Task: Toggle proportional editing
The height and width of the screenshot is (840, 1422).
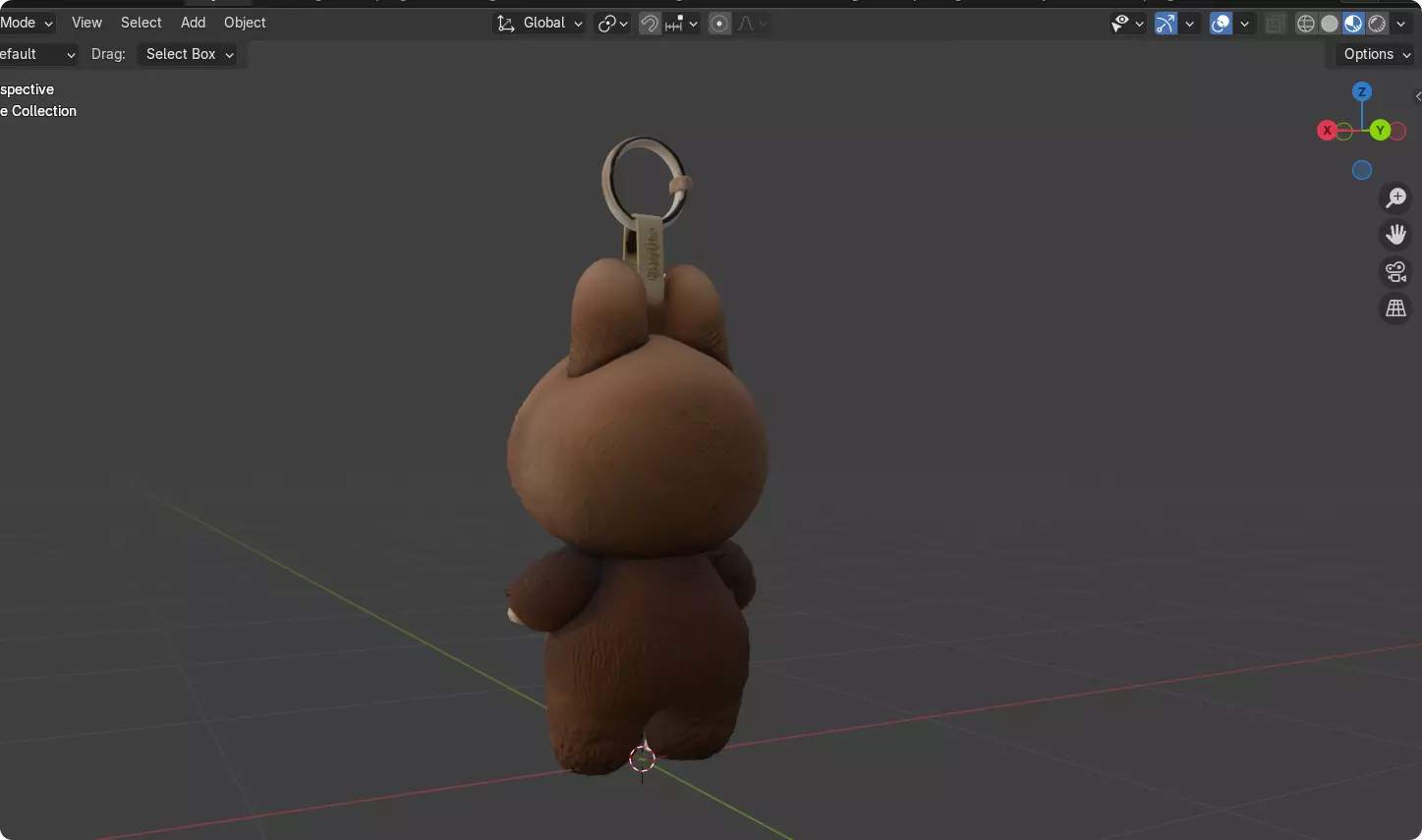Action: click(x=719, y=23)
